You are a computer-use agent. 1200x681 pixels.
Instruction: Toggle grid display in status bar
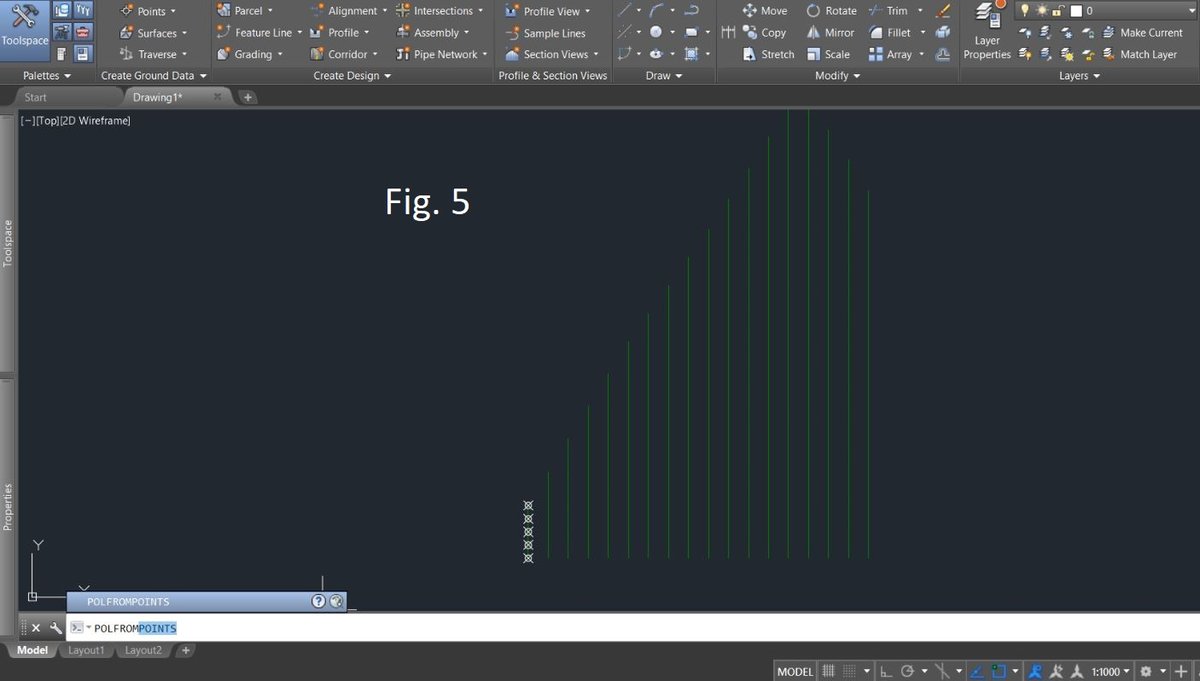pyautogui.click(x=829, y=670)
